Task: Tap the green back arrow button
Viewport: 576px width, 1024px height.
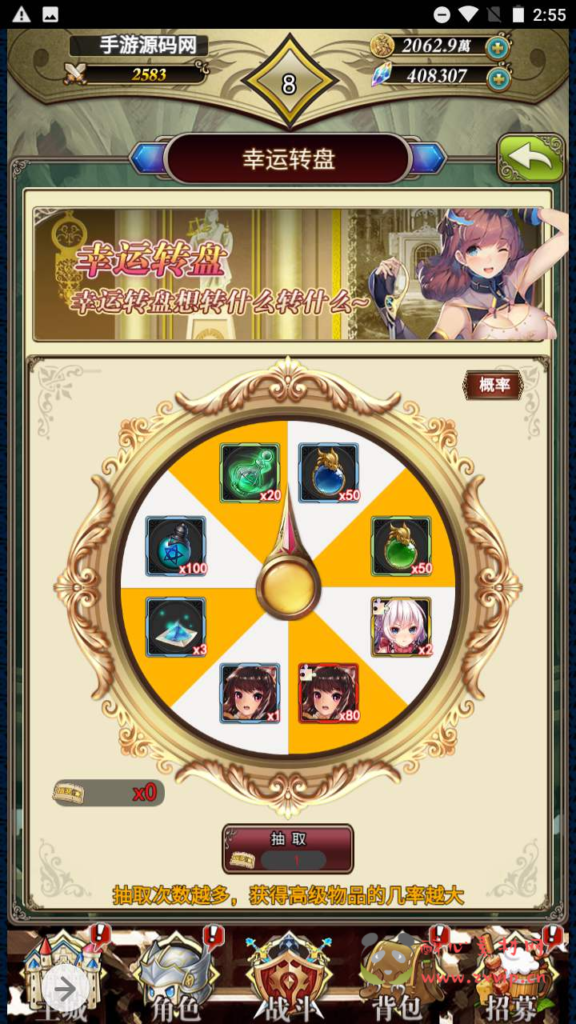Action: point(530,157)
